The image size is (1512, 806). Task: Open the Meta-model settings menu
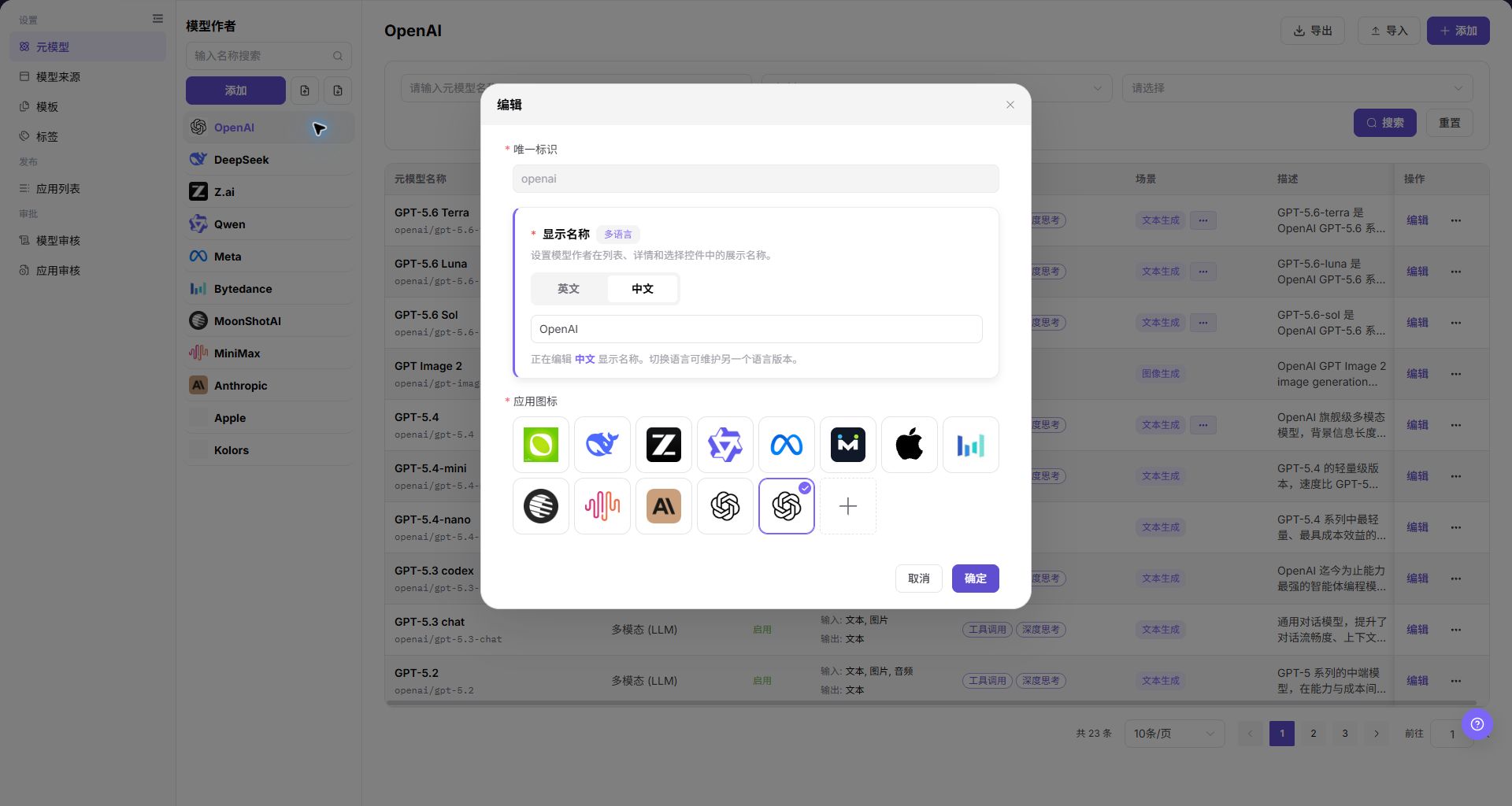[x=87, y=47]
